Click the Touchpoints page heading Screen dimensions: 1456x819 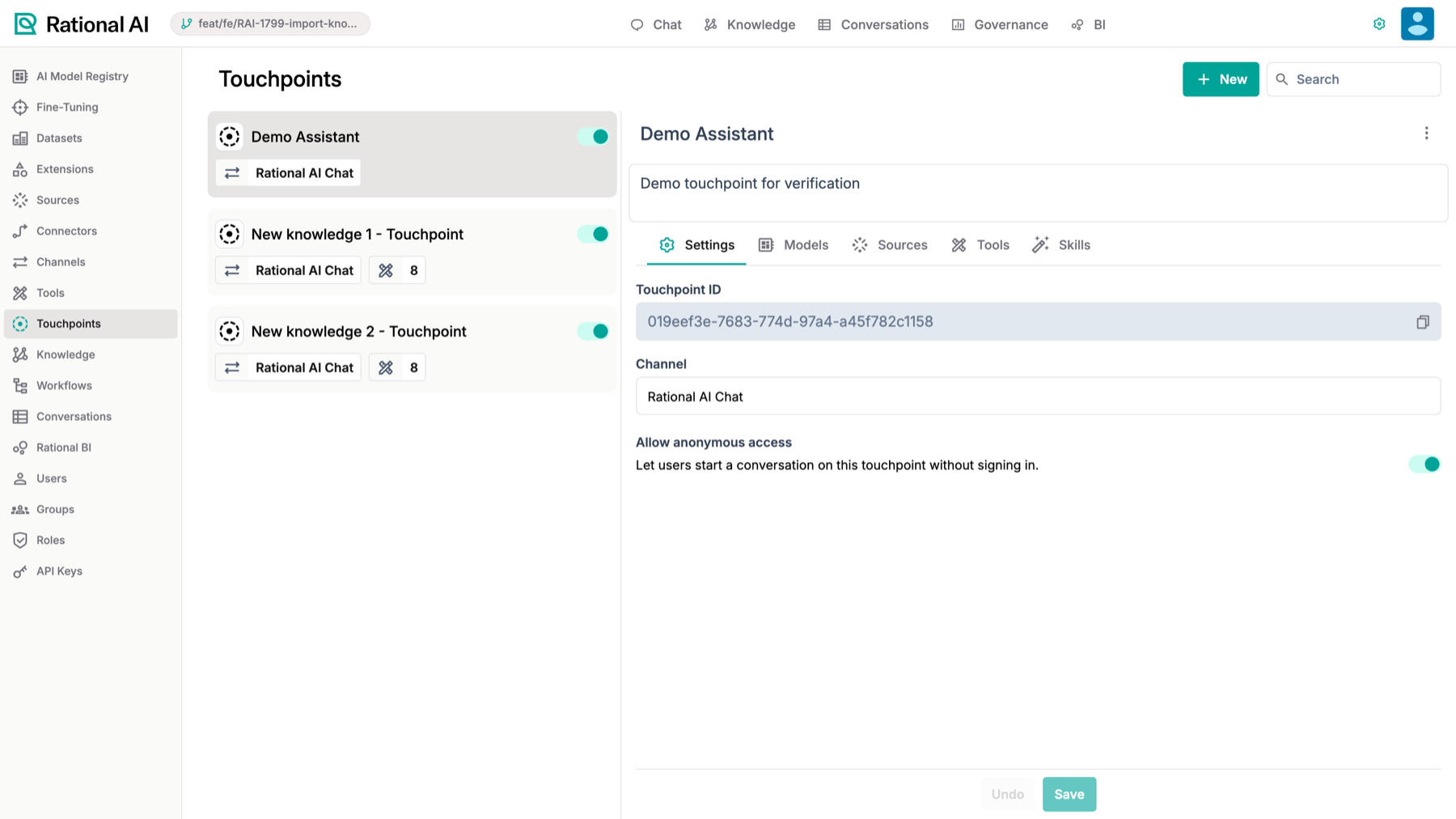click(x=280, y=79)
